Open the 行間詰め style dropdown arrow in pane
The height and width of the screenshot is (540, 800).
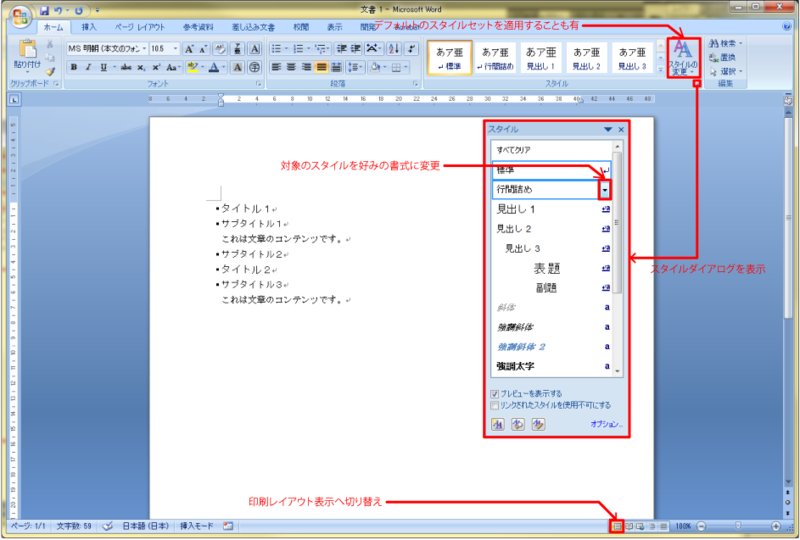pos(605,190)
